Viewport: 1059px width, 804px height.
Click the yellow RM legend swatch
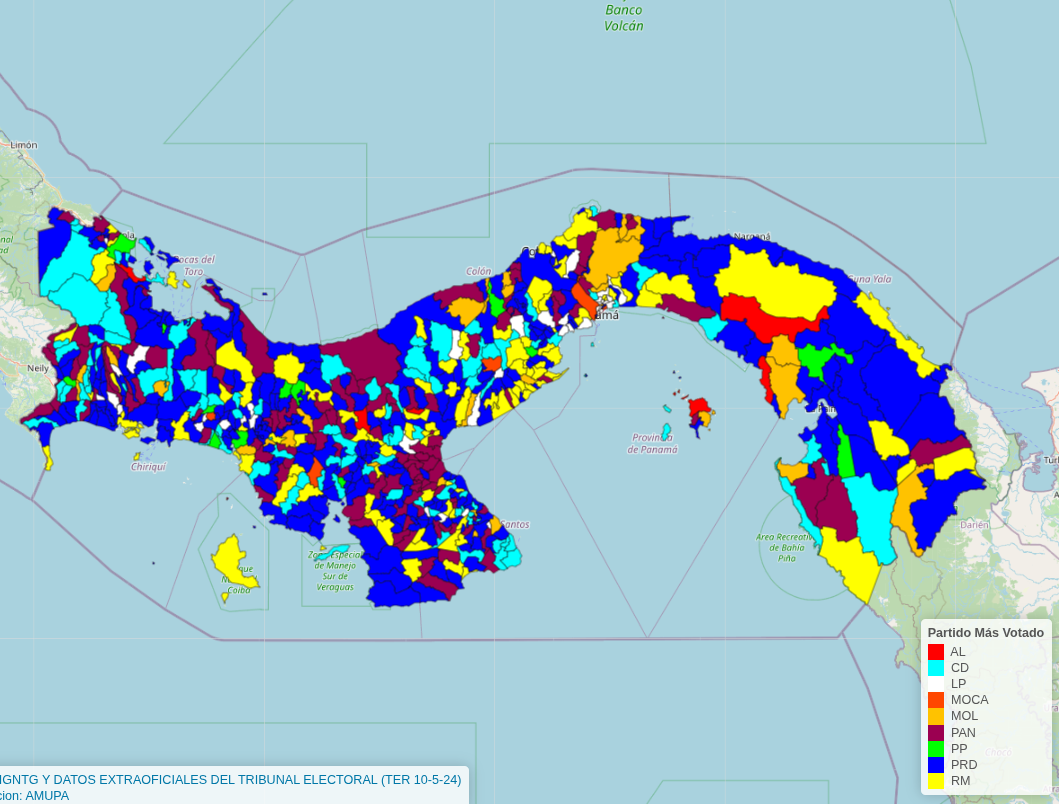click(x=936, y=781)
